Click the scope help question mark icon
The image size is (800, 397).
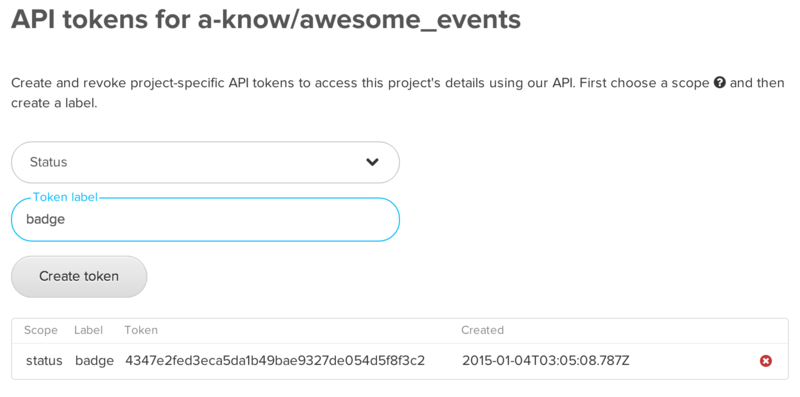click(719, 83)
